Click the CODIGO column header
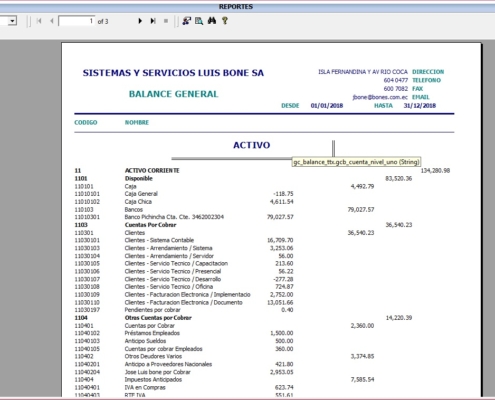The image size is (495, 400). pos(86,122)
